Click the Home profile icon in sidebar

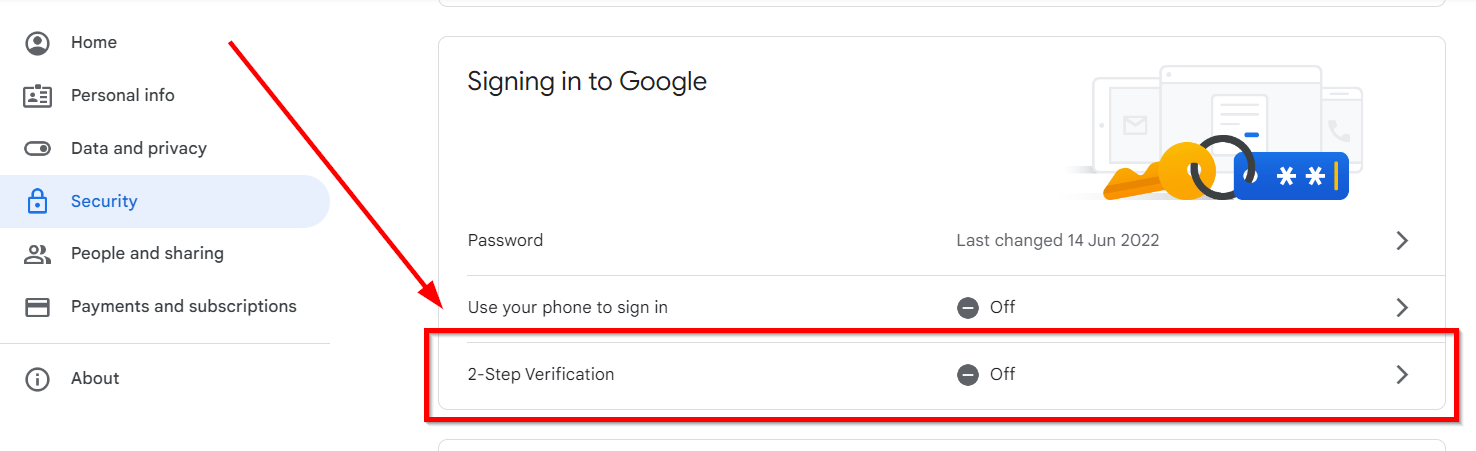[x=38, y=43]
